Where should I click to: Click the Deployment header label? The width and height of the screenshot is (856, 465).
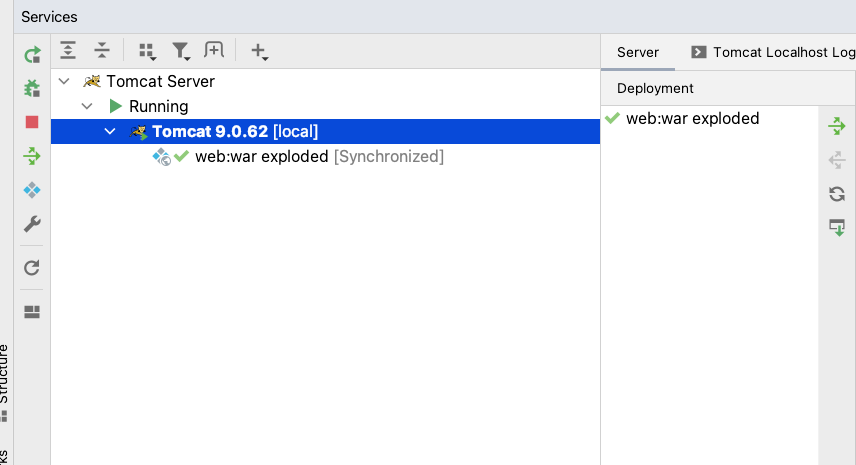655,88
